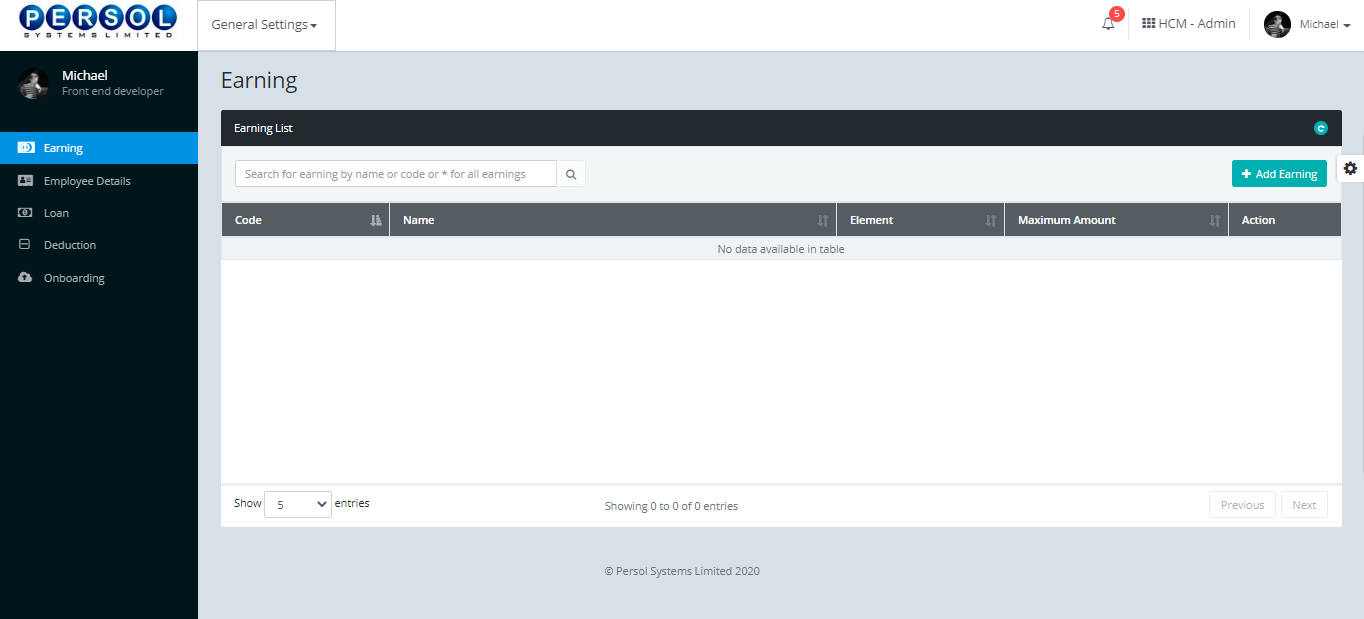Click the Front end developer subtitle

tap(113, 91)
